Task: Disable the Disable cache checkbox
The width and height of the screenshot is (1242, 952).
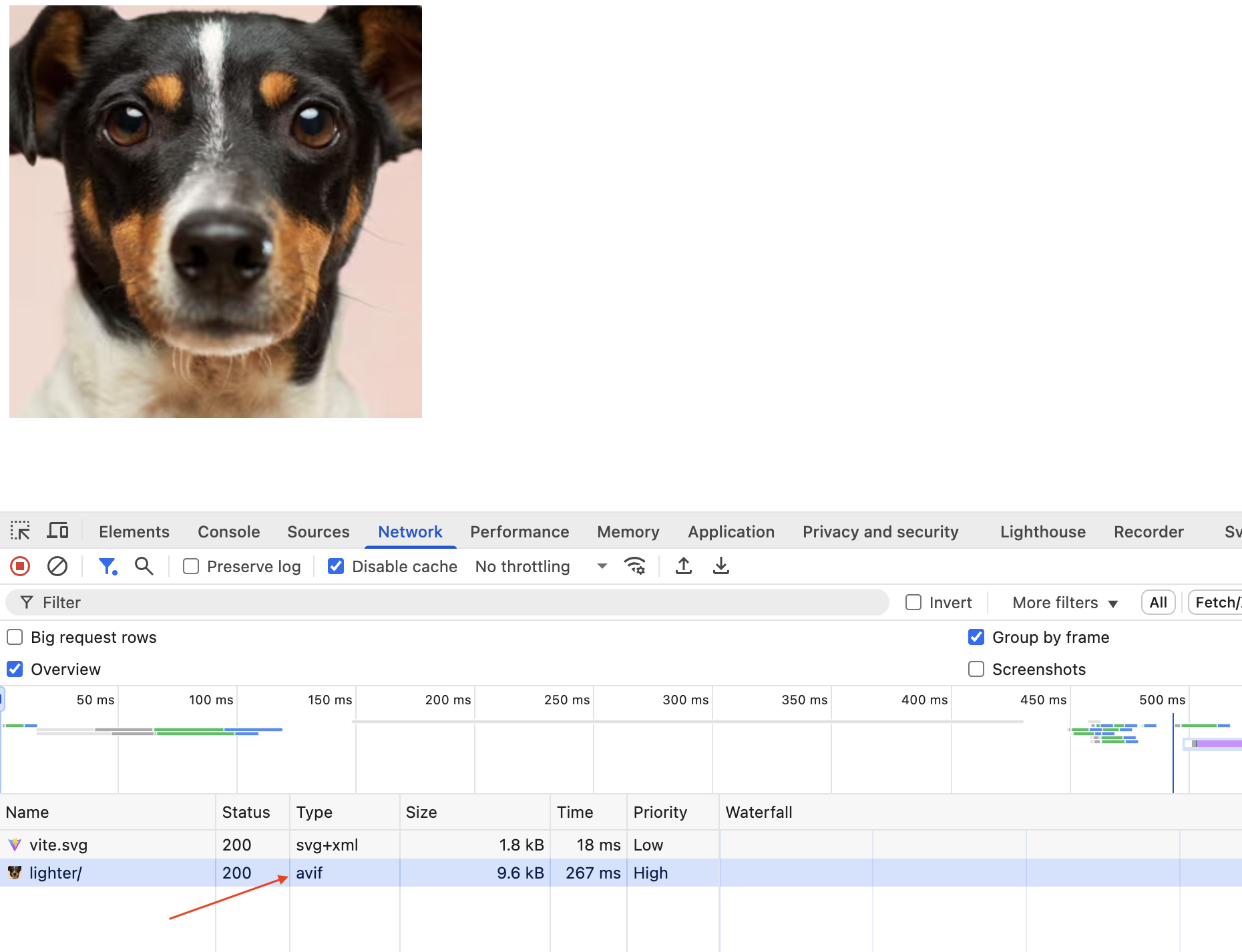Action: click(335, 565)
